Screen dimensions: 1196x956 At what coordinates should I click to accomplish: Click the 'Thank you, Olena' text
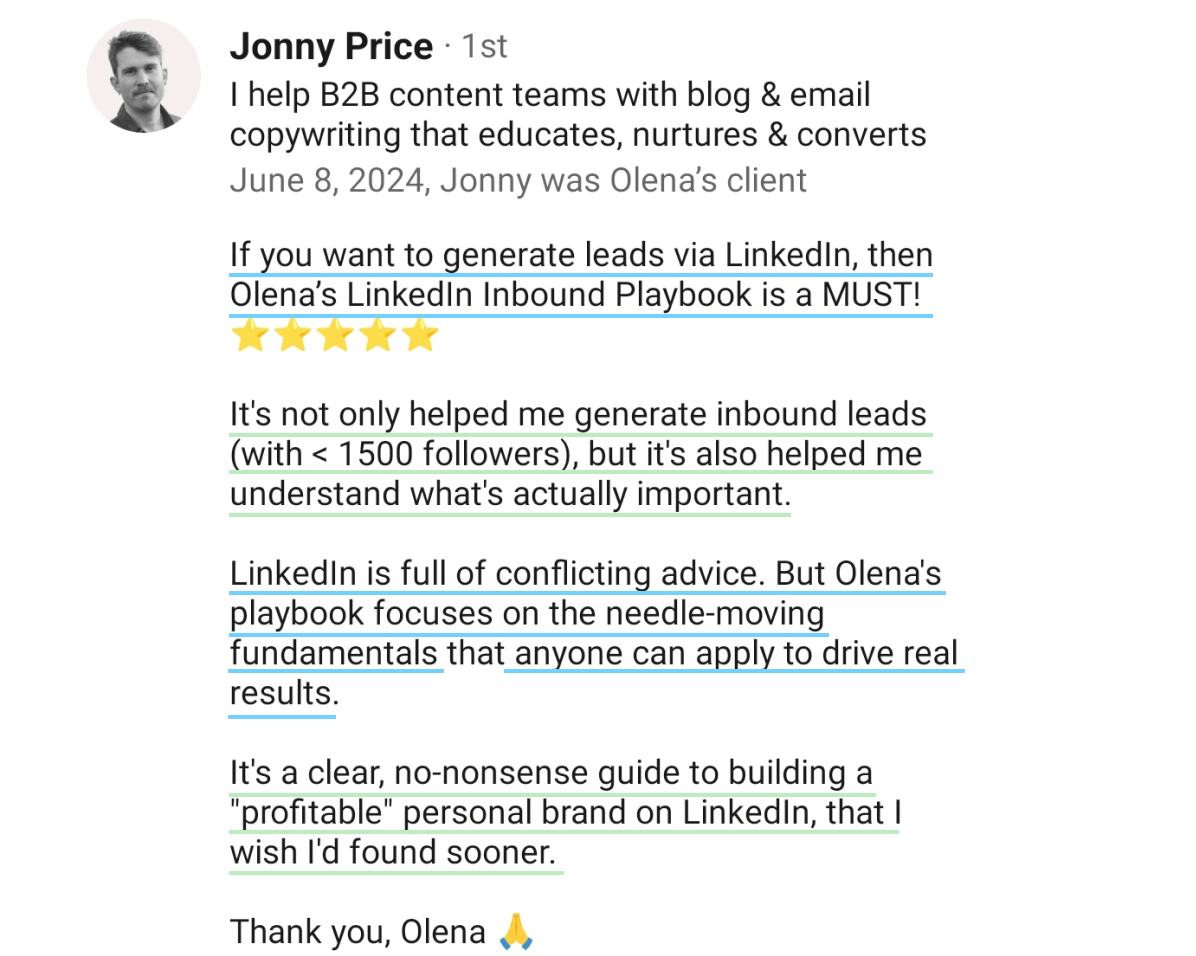358,932
